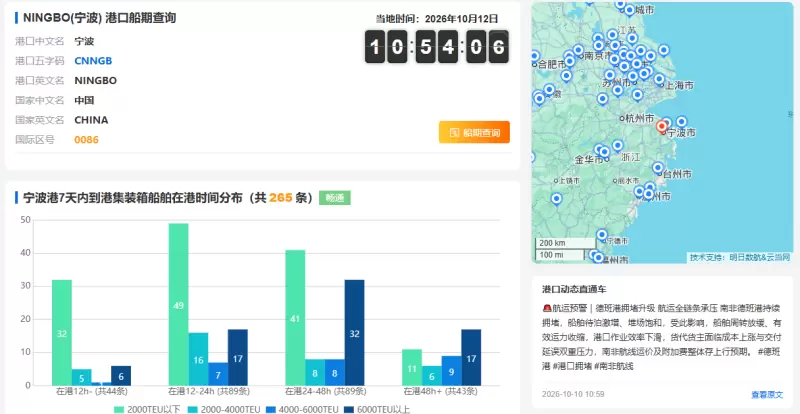This screenshot has height=414, width=800.
Task: Click the 2026-10-10 10:59 news timestamp
Action: coord(573,394)
